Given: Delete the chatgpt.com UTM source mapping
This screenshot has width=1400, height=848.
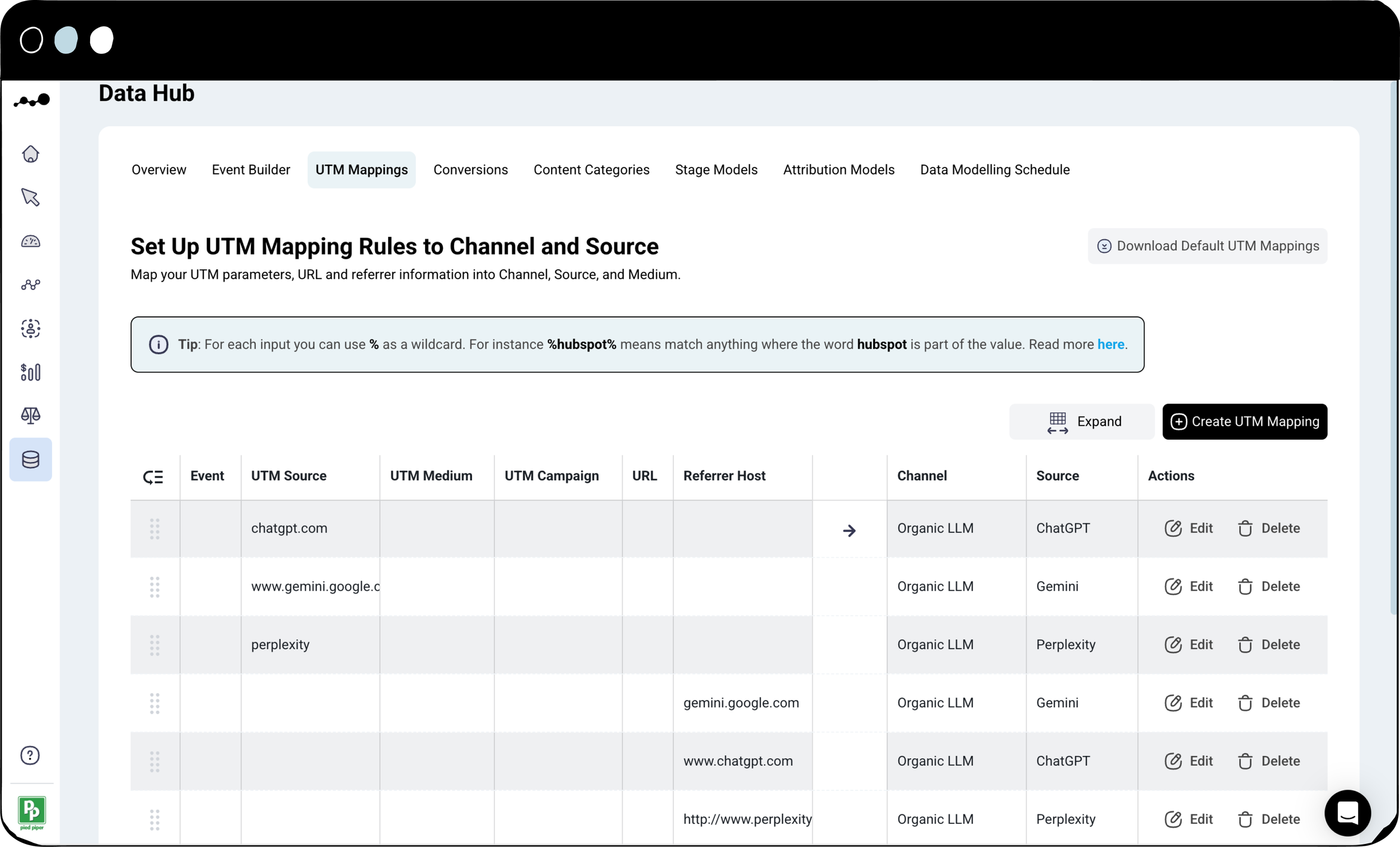Looking at the screenshot, I should click(1269, 529).
